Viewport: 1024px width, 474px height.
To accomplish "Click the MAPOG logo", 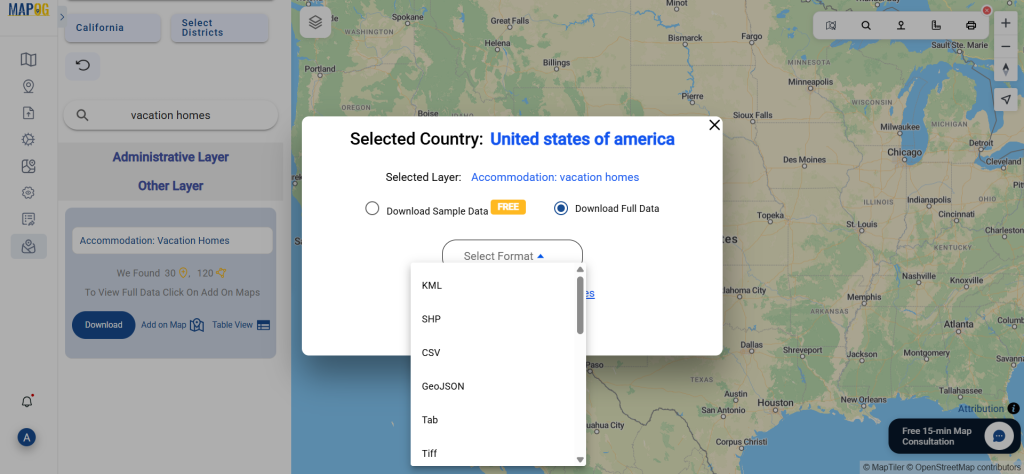I will pyautogui.click(x=28, y=9).
